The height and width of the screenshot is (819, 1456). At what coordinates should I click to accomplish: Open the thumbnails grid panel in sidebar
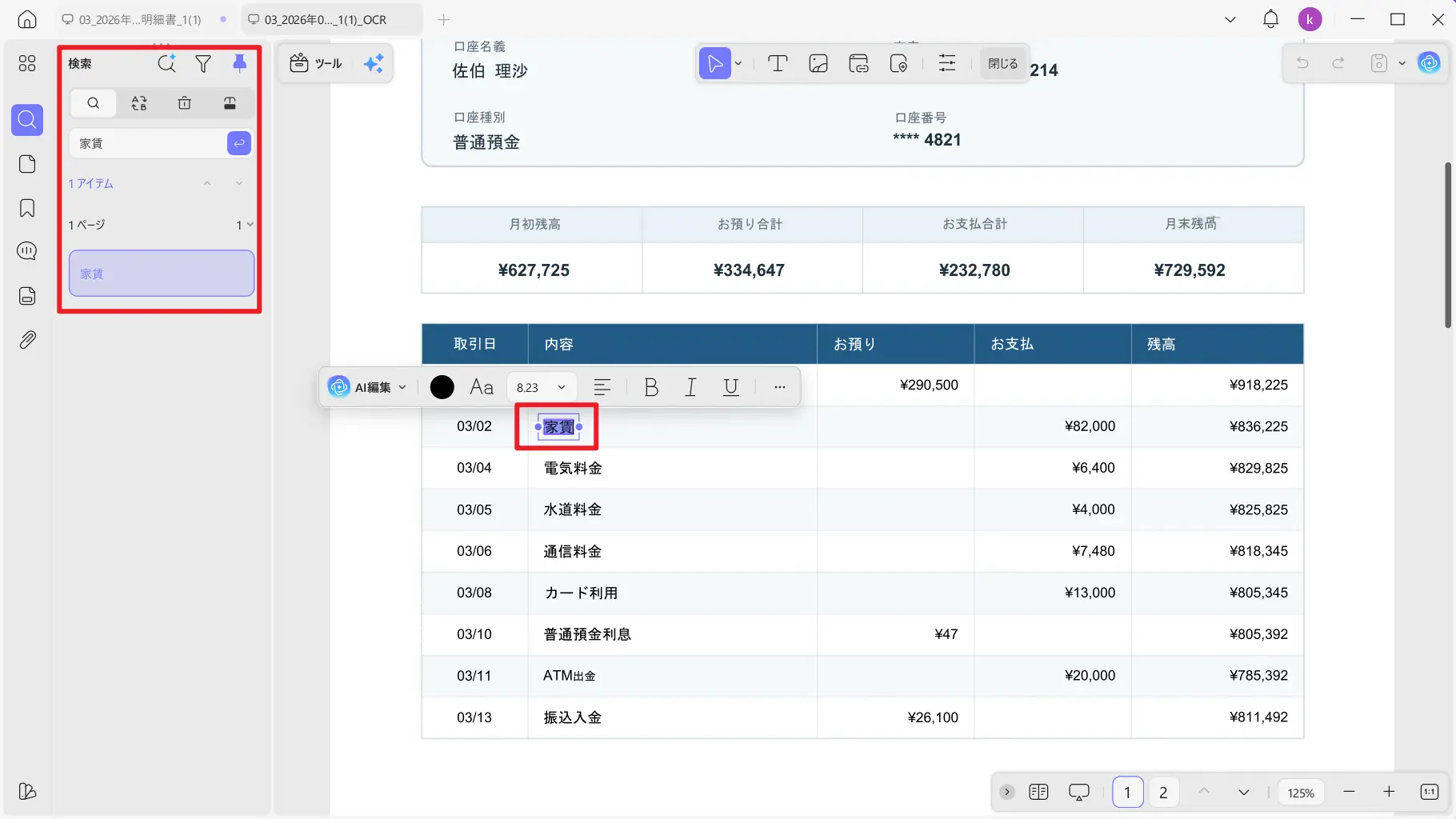click(27, 63)
